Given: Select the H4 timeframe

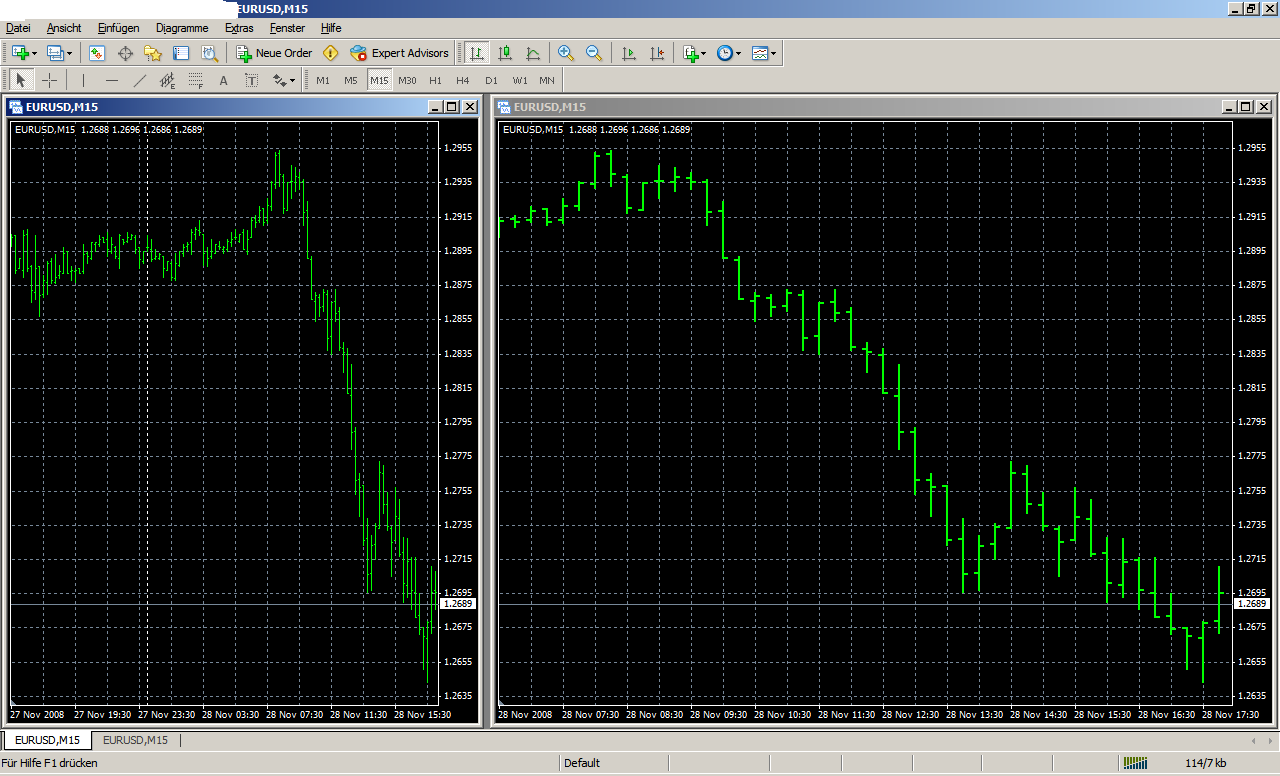Looking at the screenshot, I should 462,80.
